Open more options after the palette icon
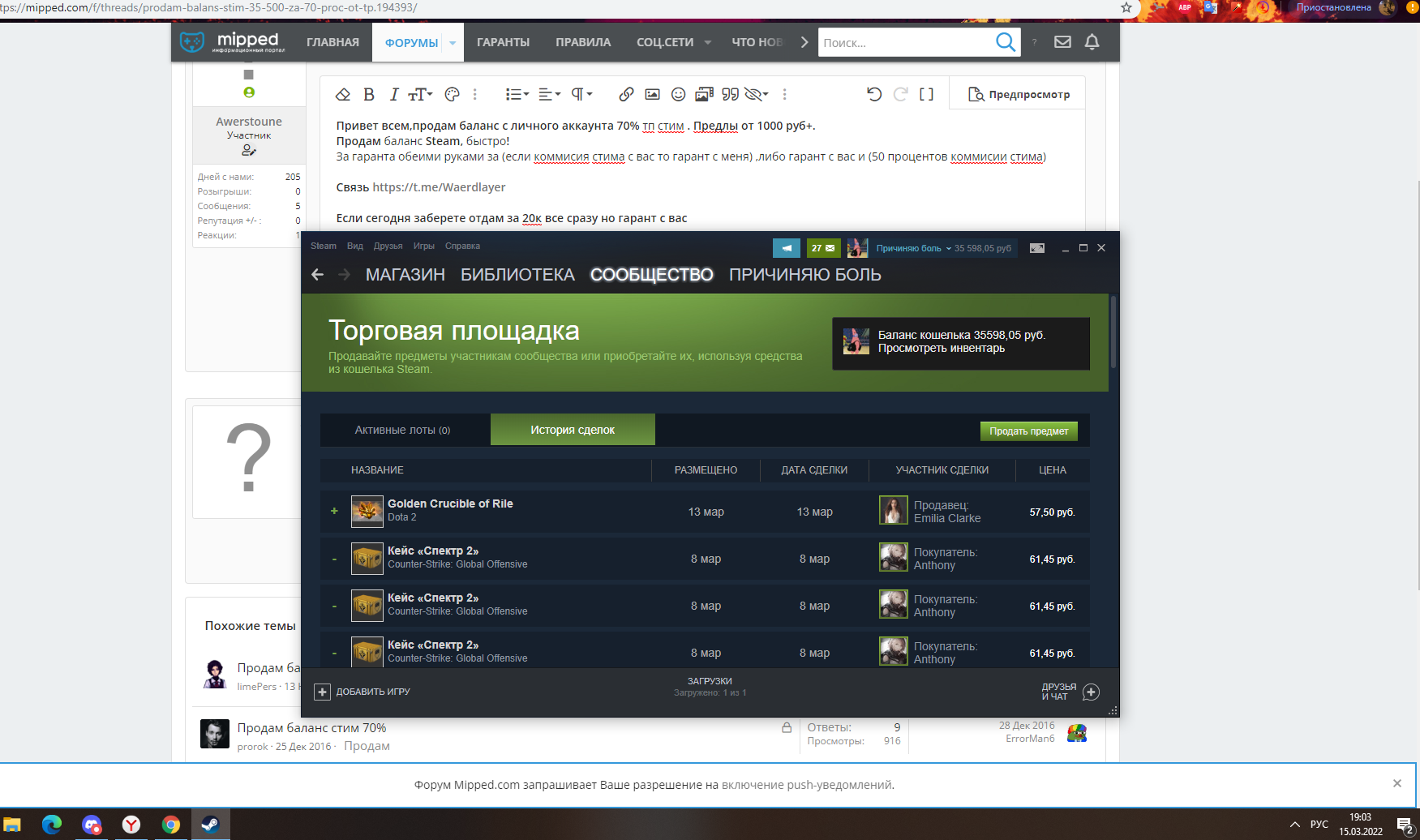The image size is (1420, 840). click(475, 95)
